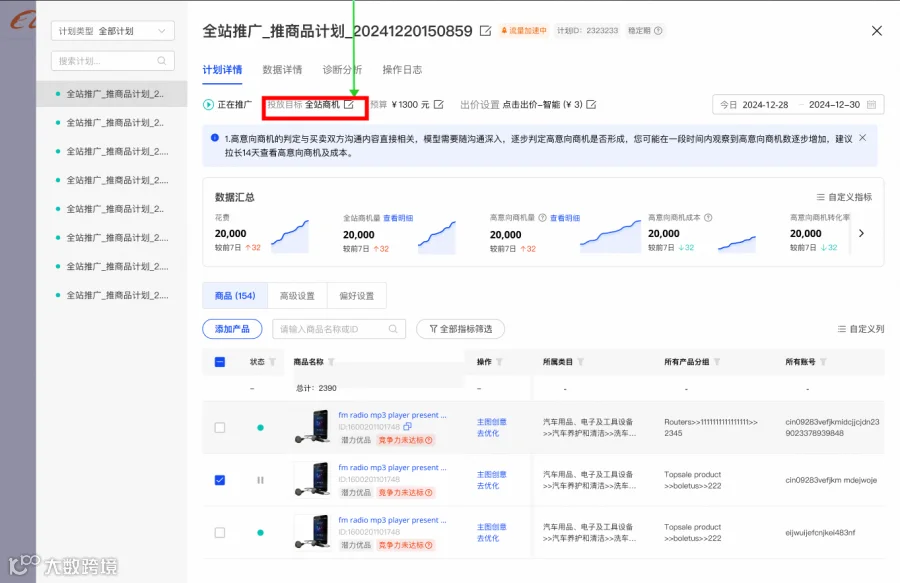900x583 pixels.
Task: Open 全部指标筛选 filter button
Action: point(461,329)
